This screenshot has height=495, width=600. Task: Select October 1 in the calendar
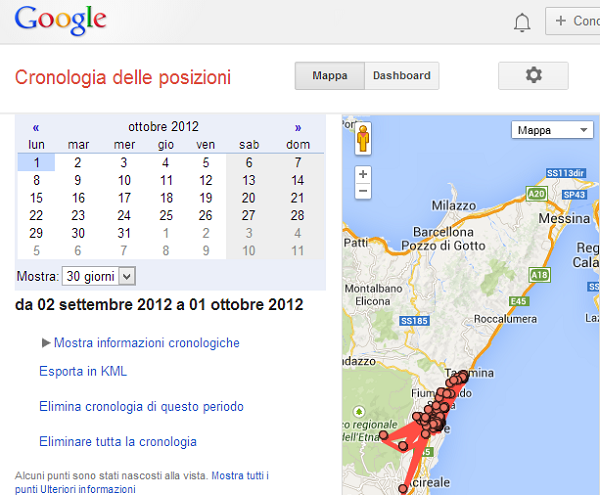36,163
